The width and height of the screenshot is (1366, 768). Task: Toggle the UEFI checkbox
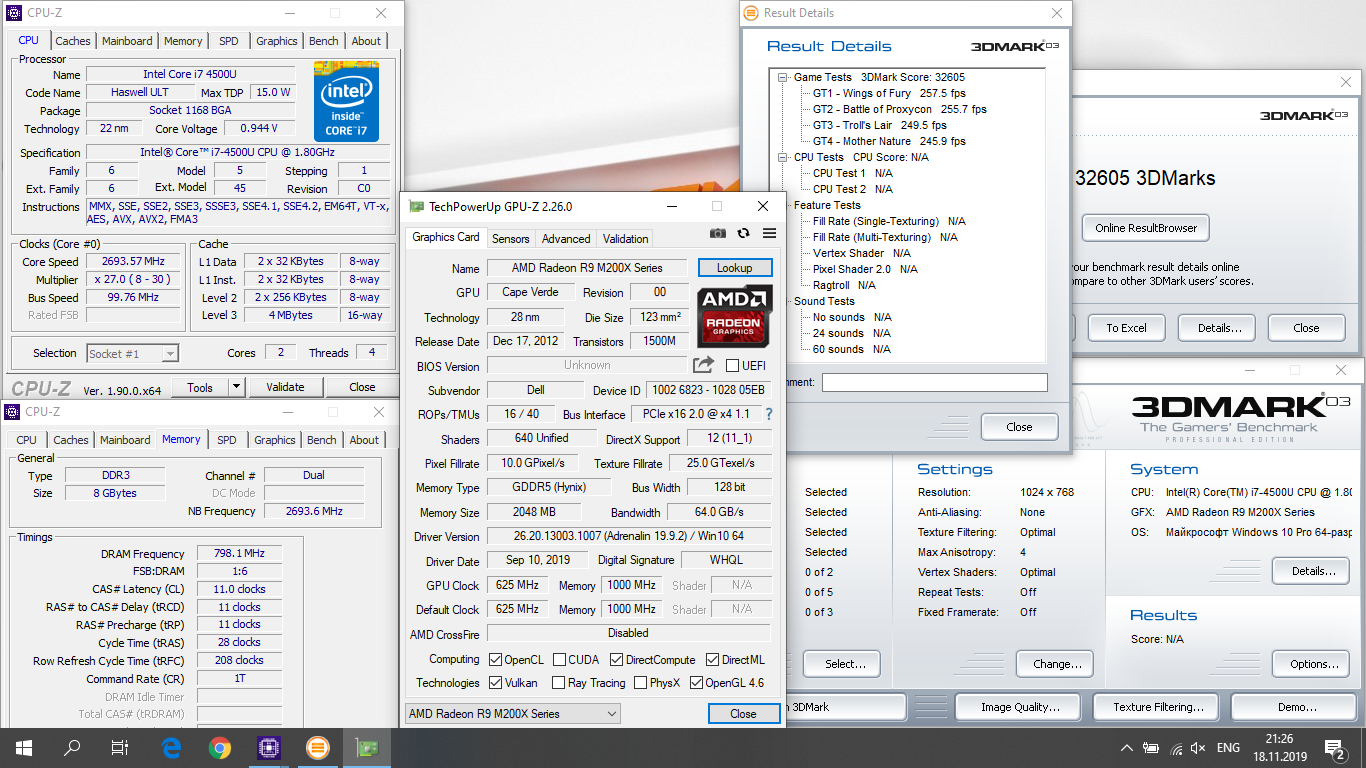733,366
